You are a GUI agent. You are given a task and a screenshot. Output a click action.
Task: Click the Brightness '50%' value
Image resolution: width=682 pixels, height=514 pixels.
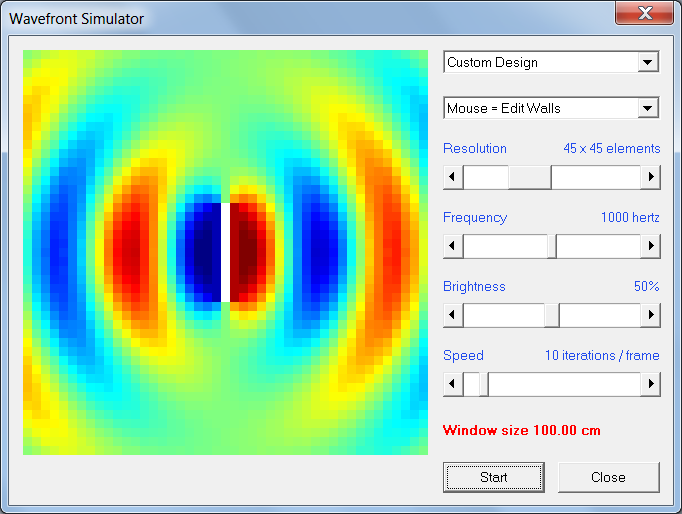tap(646, 286)
